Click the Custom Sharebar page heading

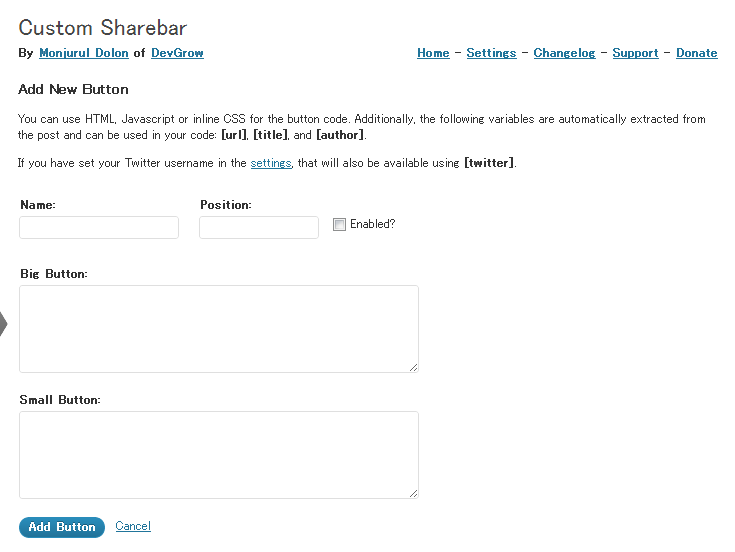[103, 27]
